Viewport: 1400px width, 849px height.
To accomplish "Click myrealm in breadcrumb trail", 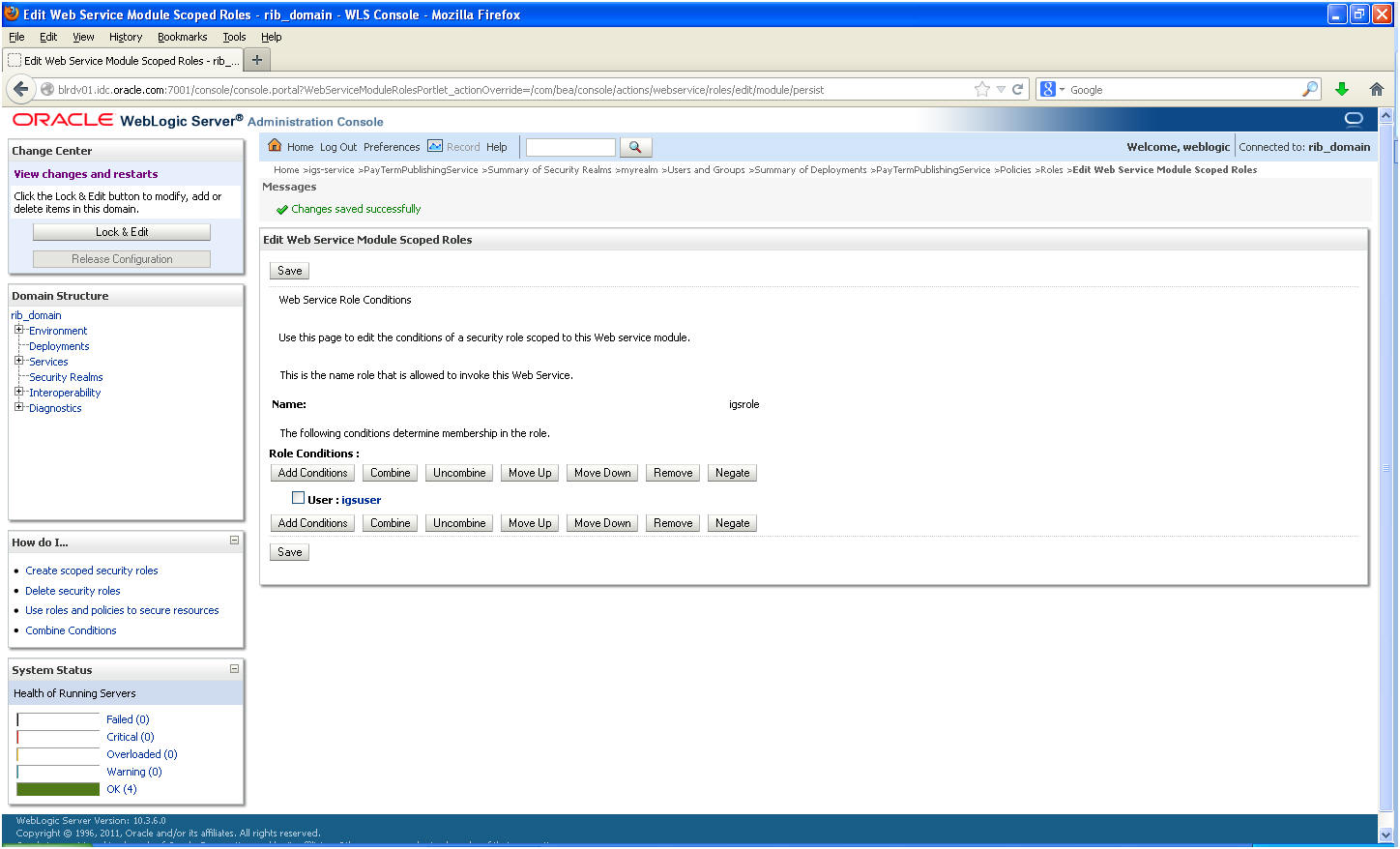I will (x=639, y=169).
